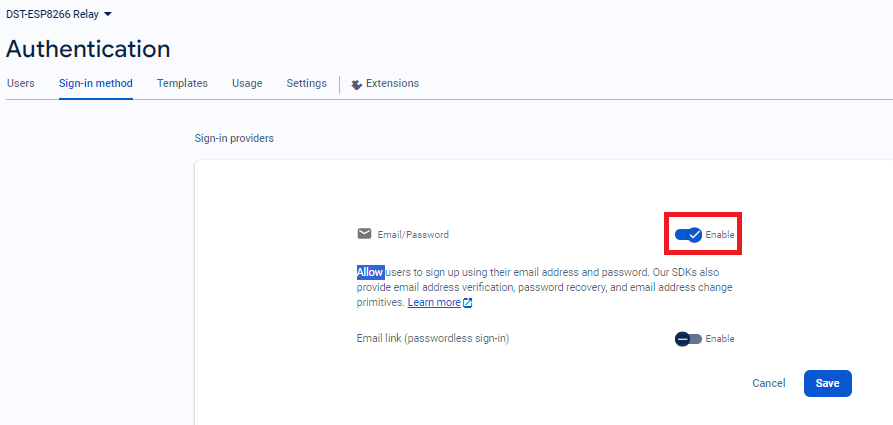
Task: Go to the Usage tab
Action: tap(247, 84)
